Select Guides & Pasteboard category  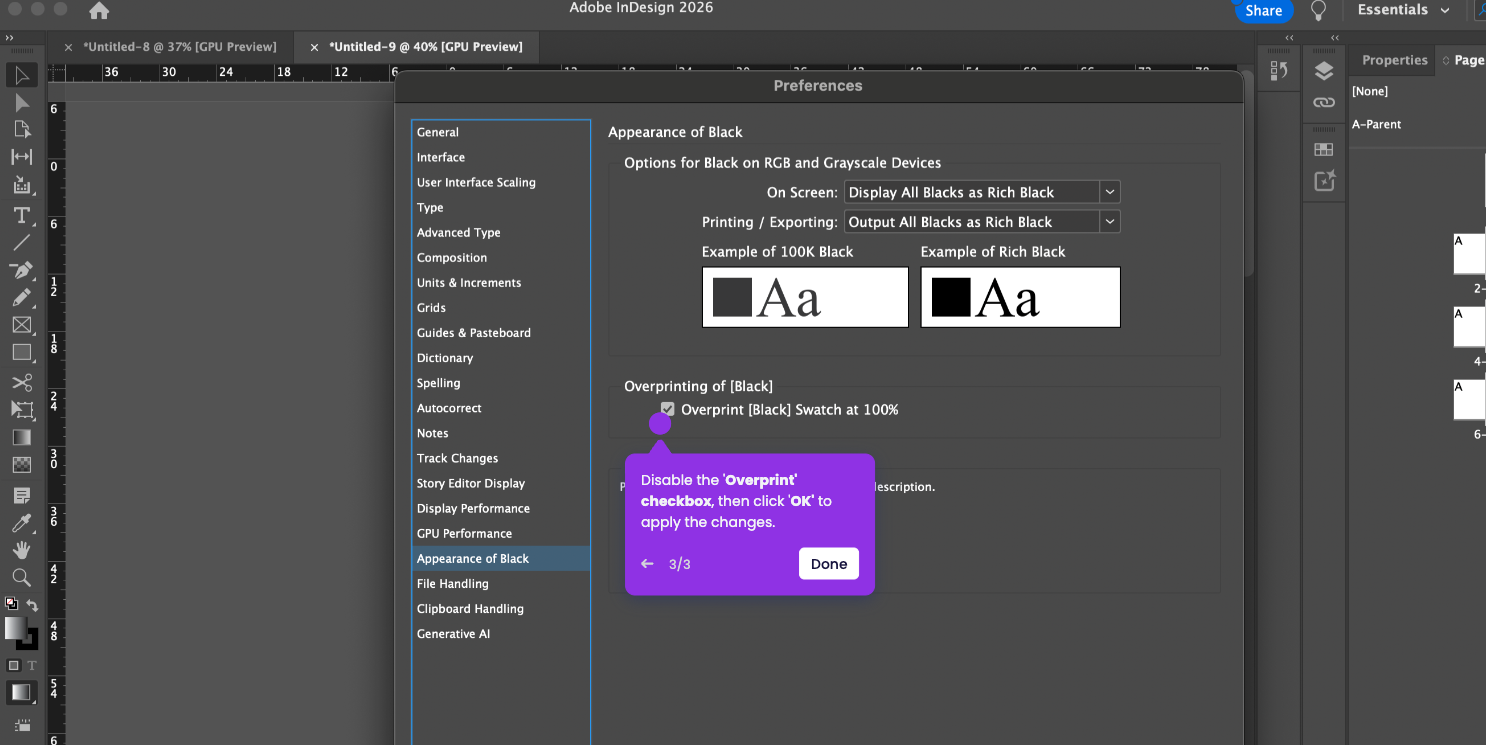point(501,332)
